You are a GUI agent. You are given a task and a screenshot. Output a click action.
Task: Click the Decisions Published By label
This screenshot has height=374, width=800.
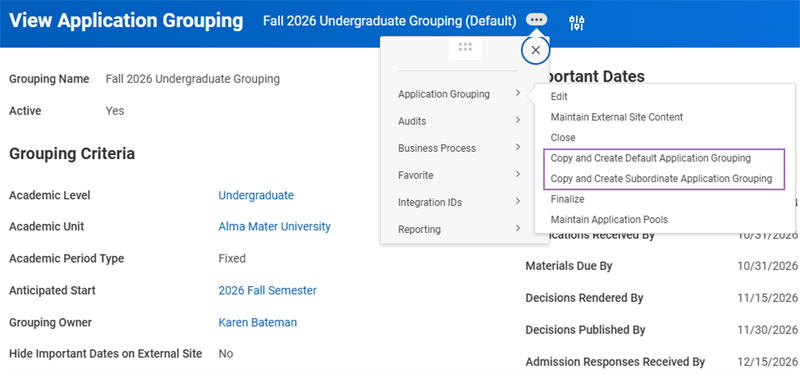[x=586, y=330]
